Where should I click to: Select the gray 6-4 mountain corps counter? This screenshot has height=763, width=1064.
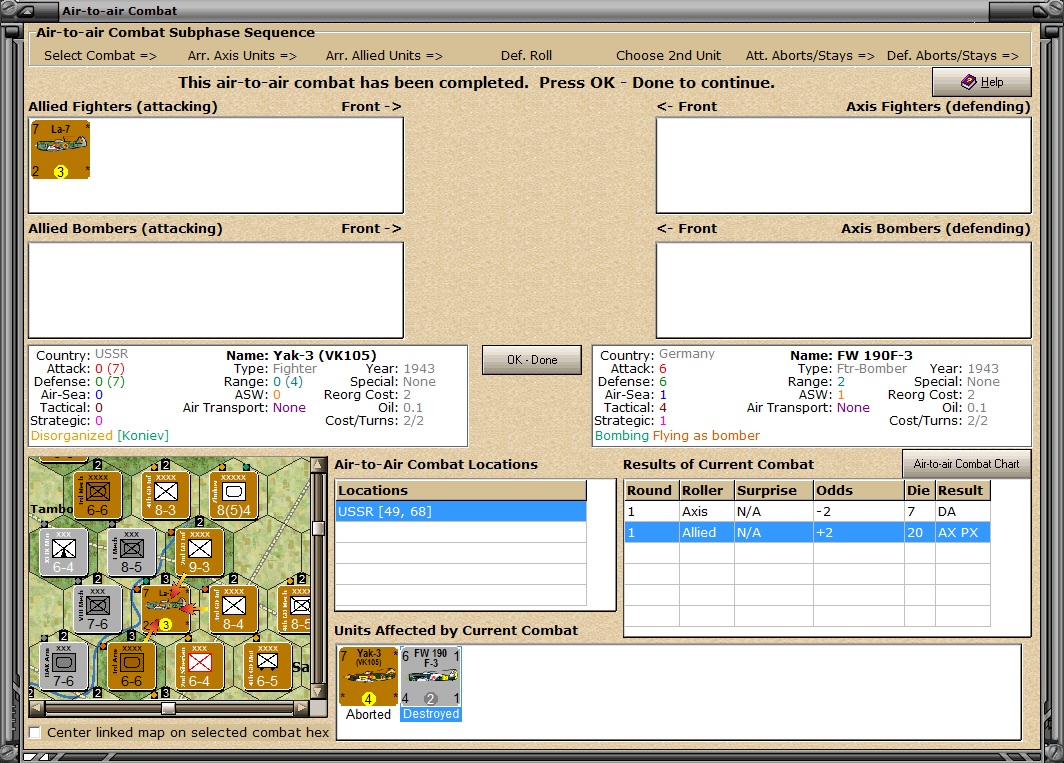[63, 552]
